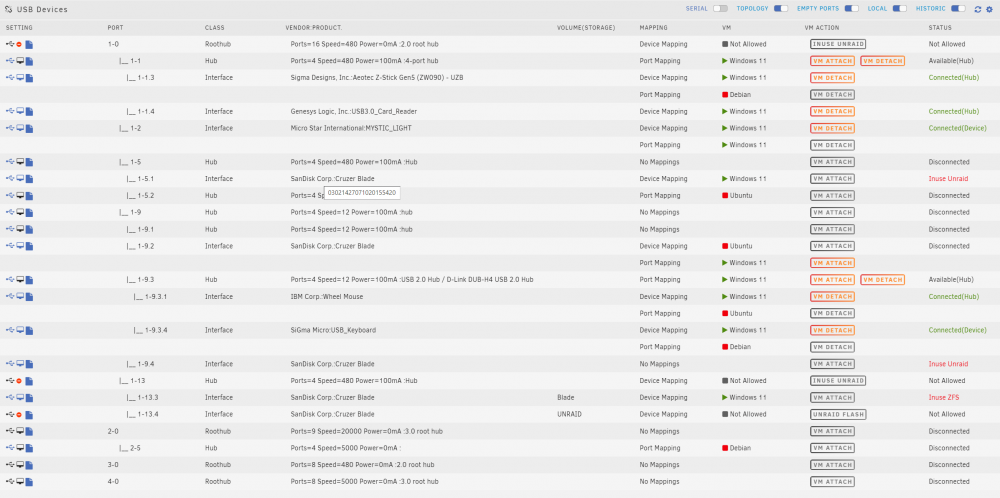Click the USB symbol icon in row 3-0
Viewport: 1000px width, 498px height.
pos(10,465)
